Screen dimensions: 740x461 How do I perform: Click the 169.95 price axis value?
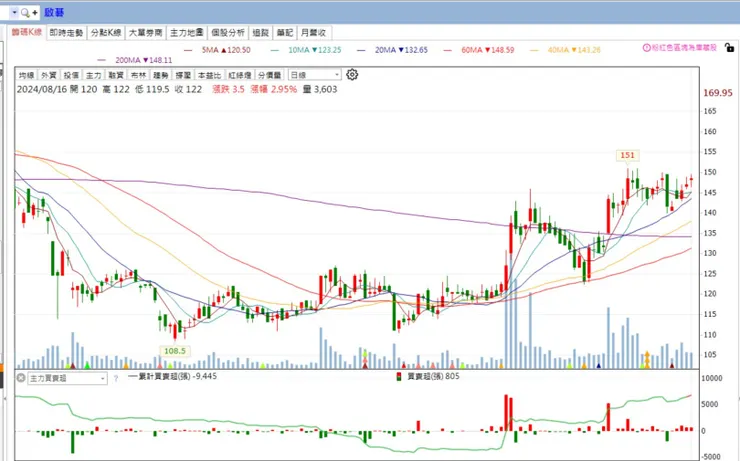click(718, 92)
